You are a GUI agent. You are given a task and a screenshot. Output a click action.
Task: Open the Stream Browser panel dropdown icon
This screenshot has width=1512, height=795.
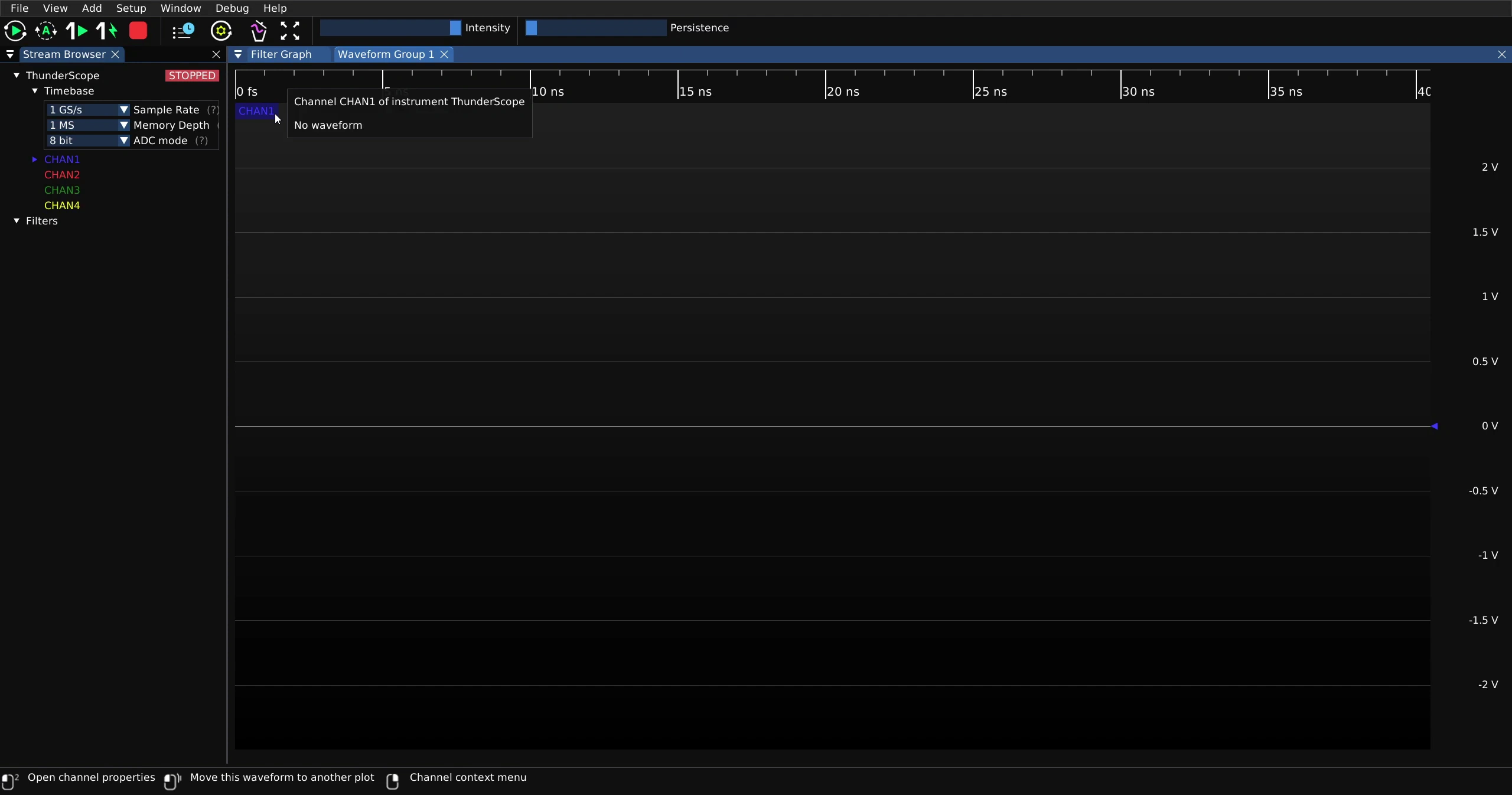pos(10,54)
